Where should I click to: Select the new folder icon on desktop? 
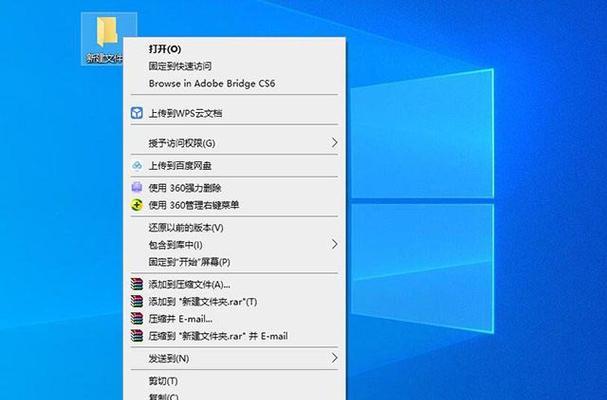[107, 31]
